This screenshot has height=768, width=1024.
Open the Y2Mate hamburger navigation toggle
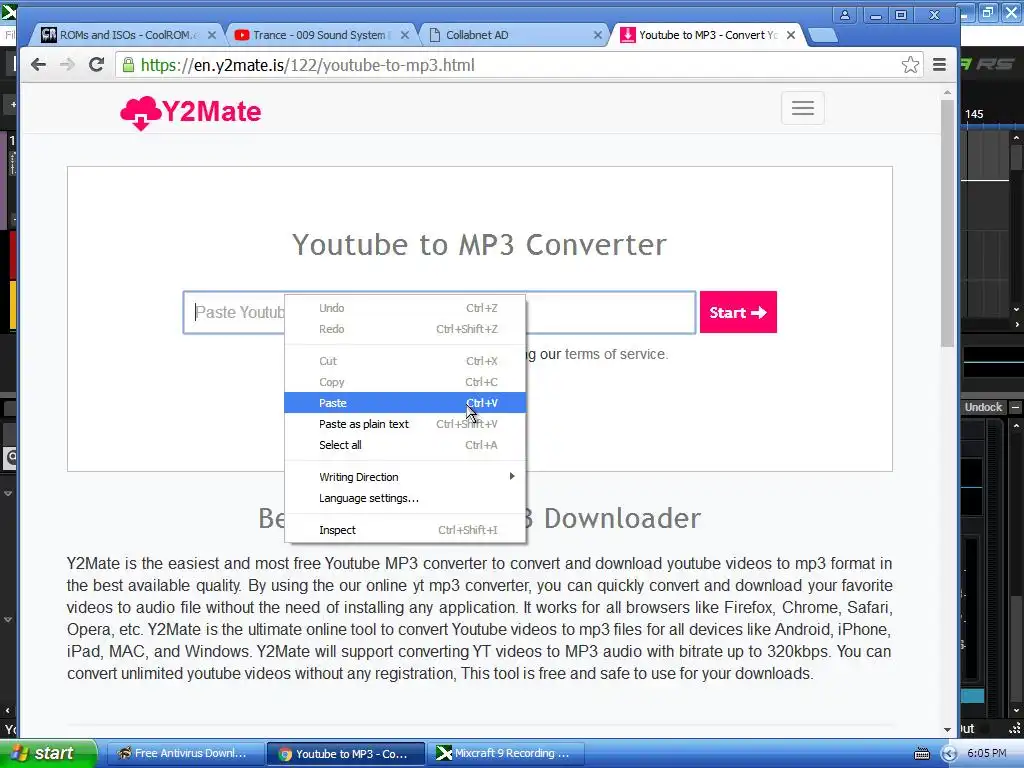pyautogui.click(x=803, y=108)
